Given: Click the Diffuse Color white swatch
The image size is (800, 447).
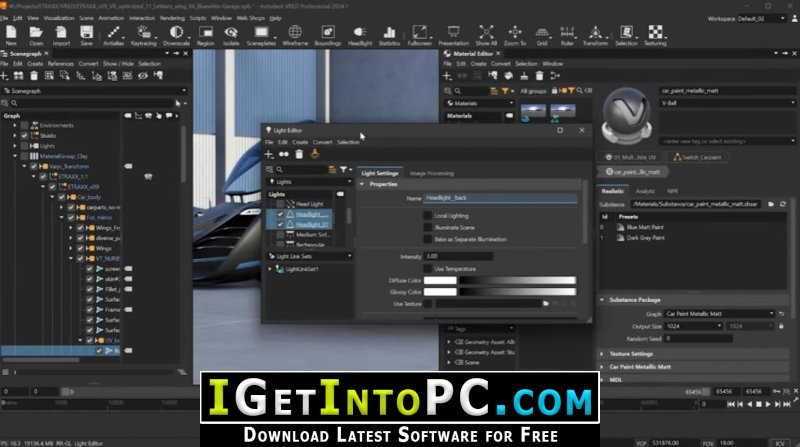Looking at the screenshot, I should pyautogui.click(x=440, y=280).
